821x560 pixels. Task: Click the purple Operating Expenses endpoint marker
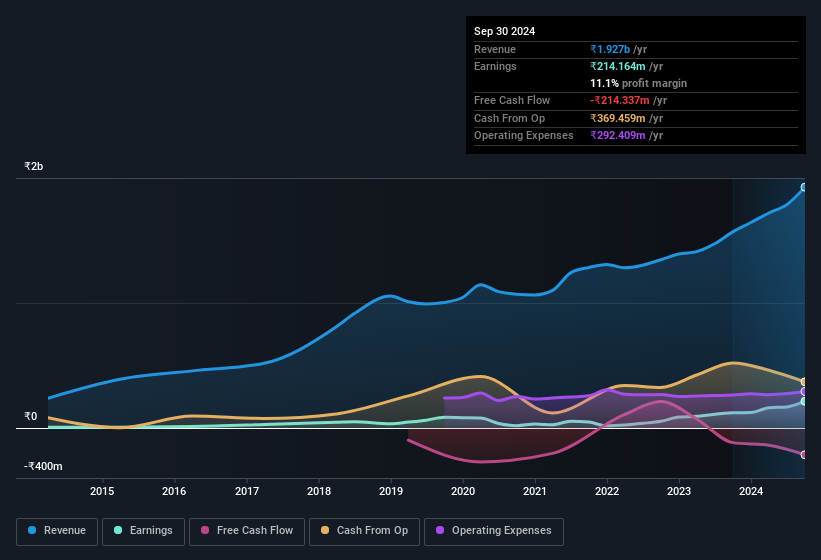click(804, 391)
